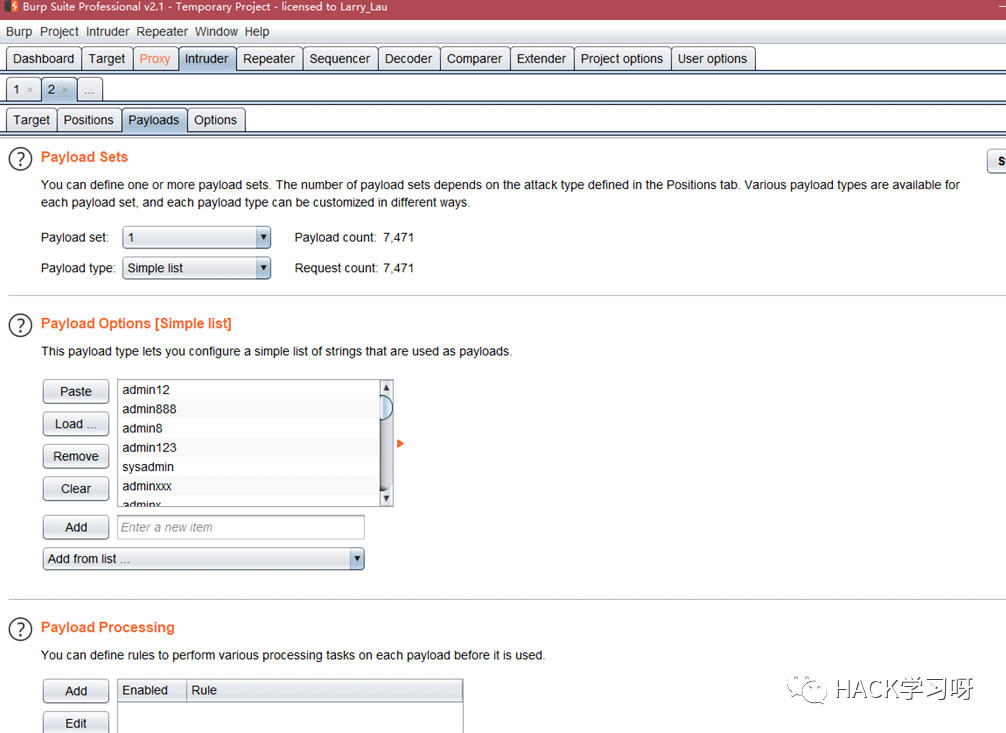This screenshot has width=1006, height=733.
Task: Click the Clear button
Action: point(76,489)
